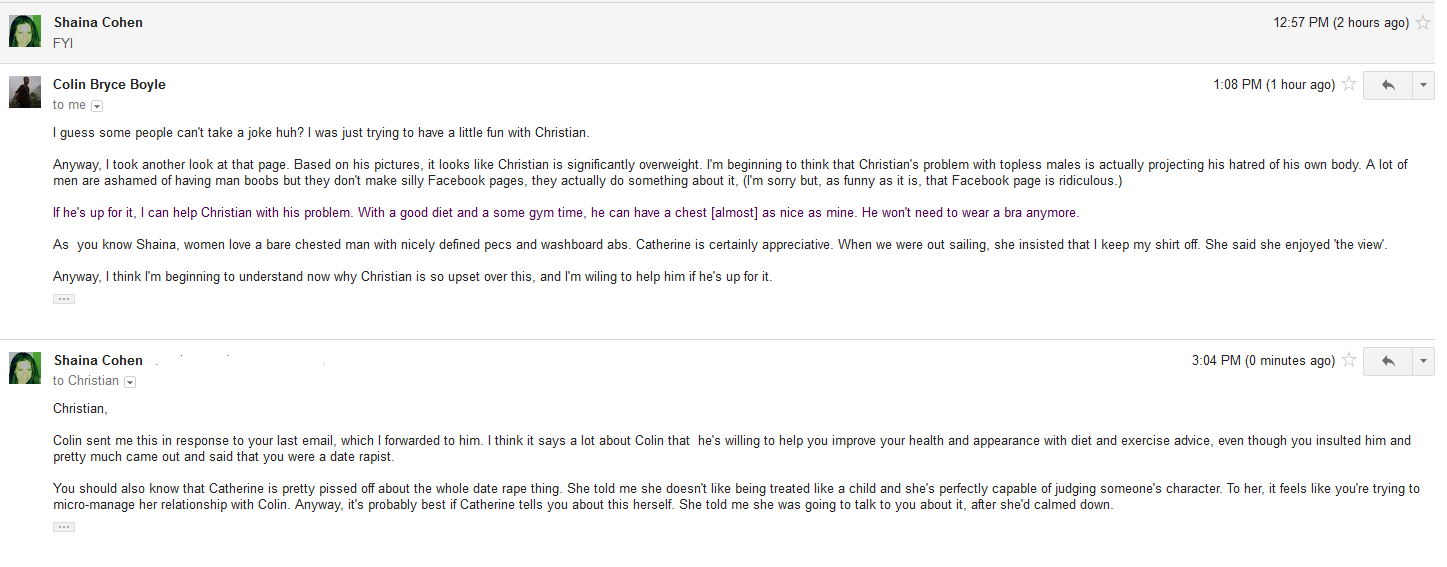This screenshot has width=1447, height=567.
Task: Reply to Colin Bryce Boyle's message
Action: [1387, 86]
